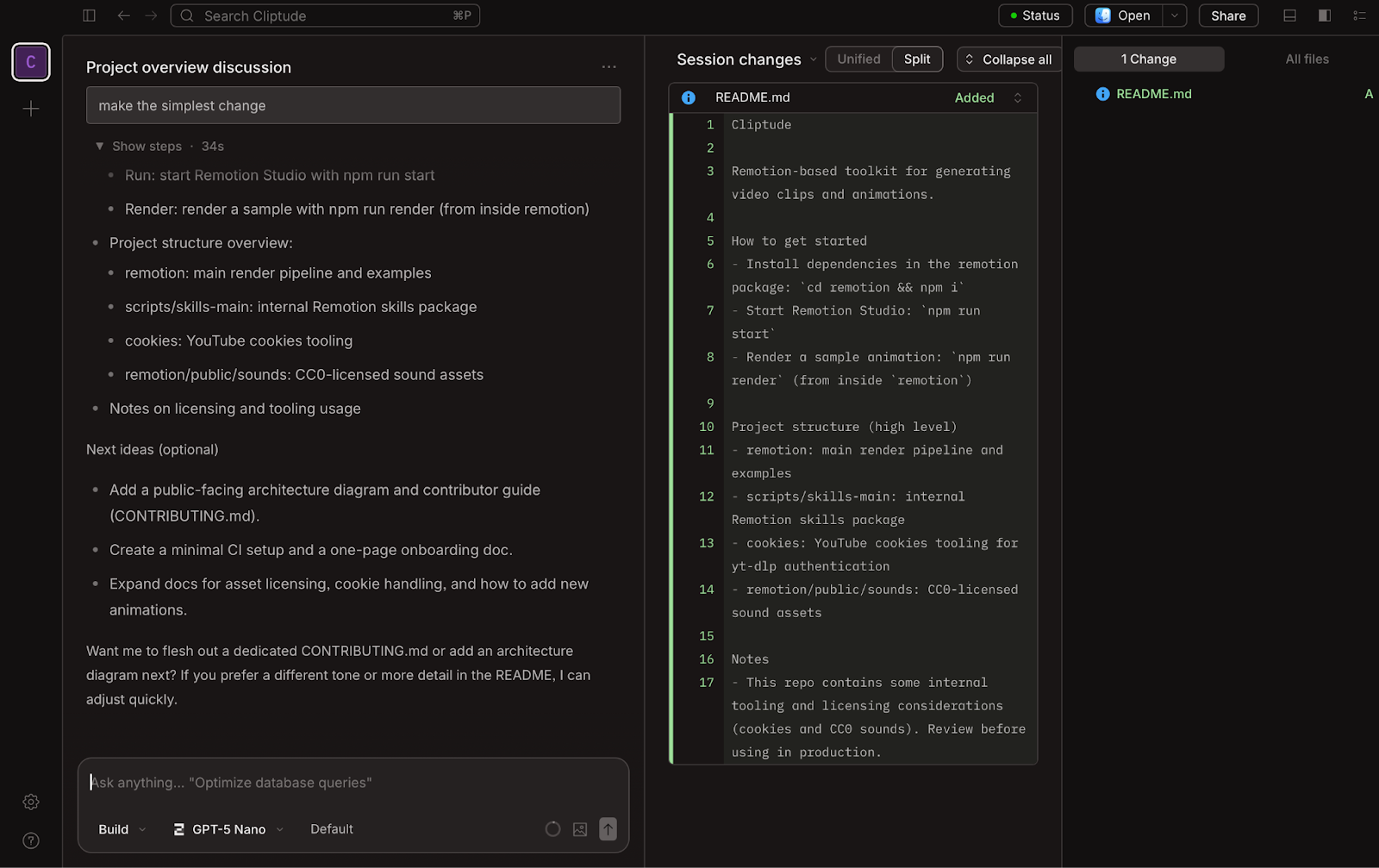
Task: Open the Cliptude workspace avatar
Action: pos(30,62)
